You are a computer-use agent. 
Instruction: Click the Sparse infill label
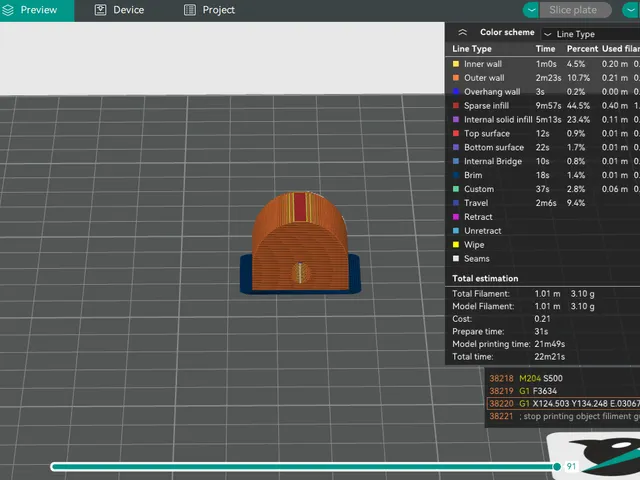487,105
